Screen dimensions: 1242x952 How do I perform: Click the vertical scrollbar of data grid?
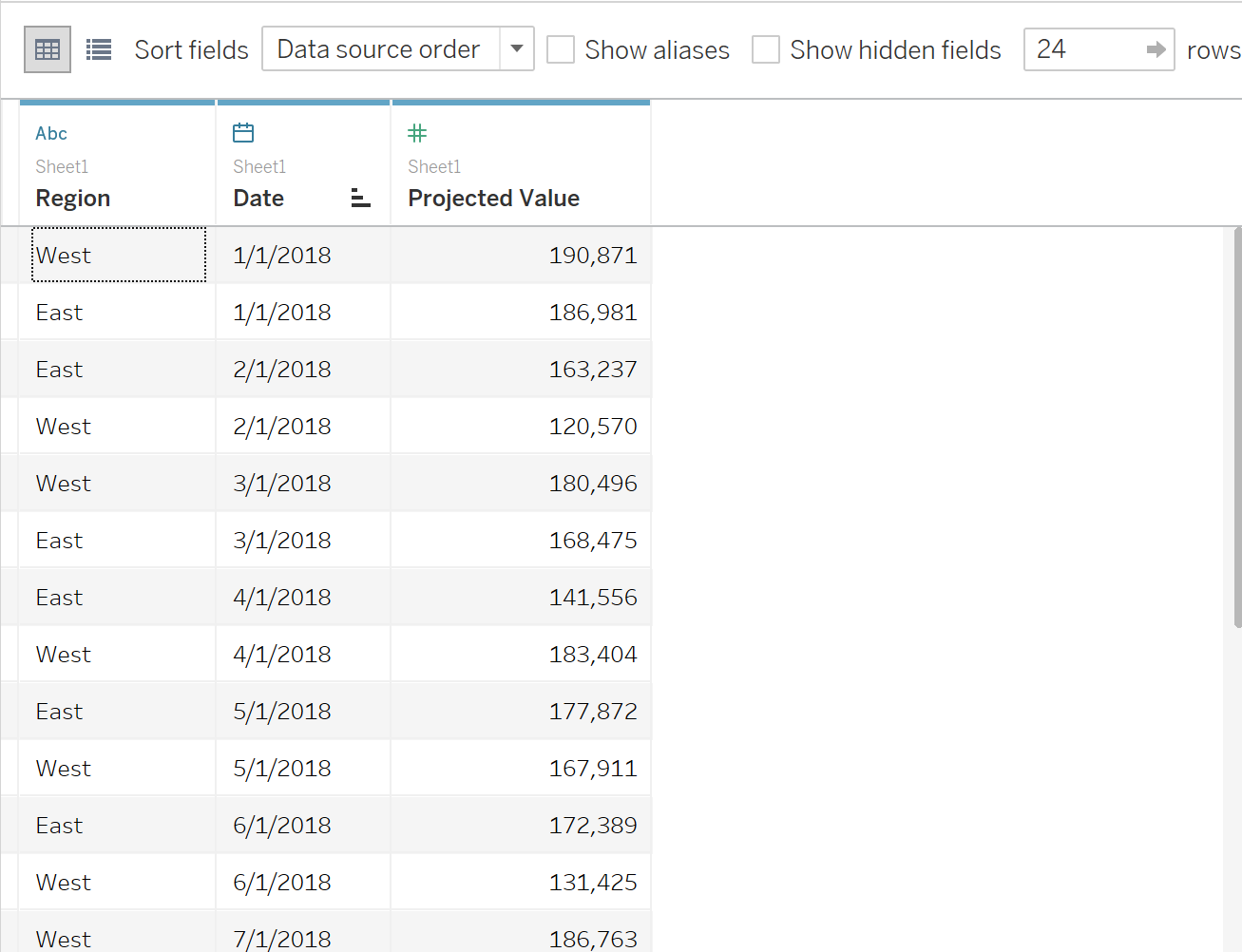(1236, 428)
